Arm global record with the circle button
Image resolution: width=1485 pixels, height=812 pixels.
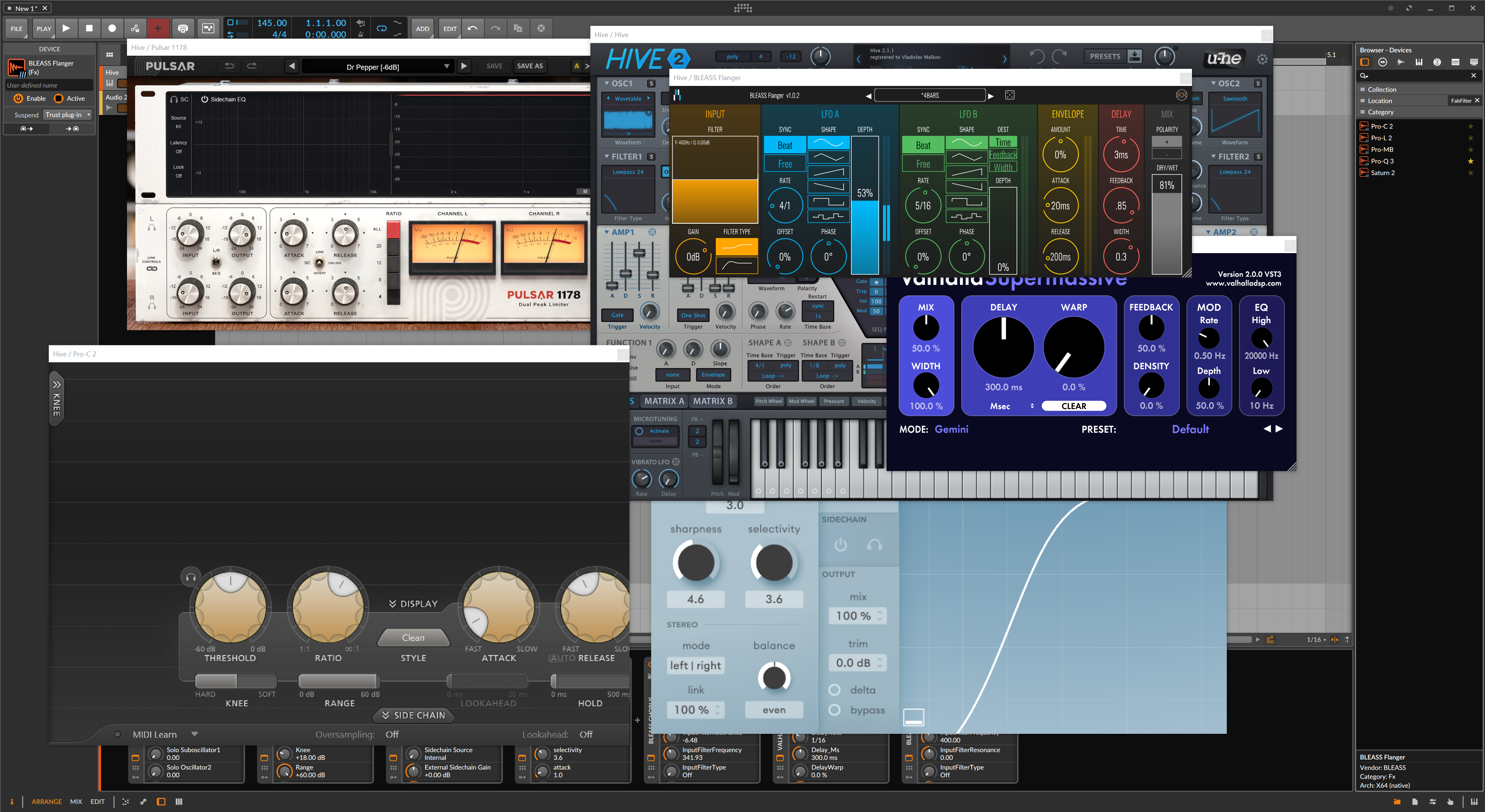coord(112,27)
